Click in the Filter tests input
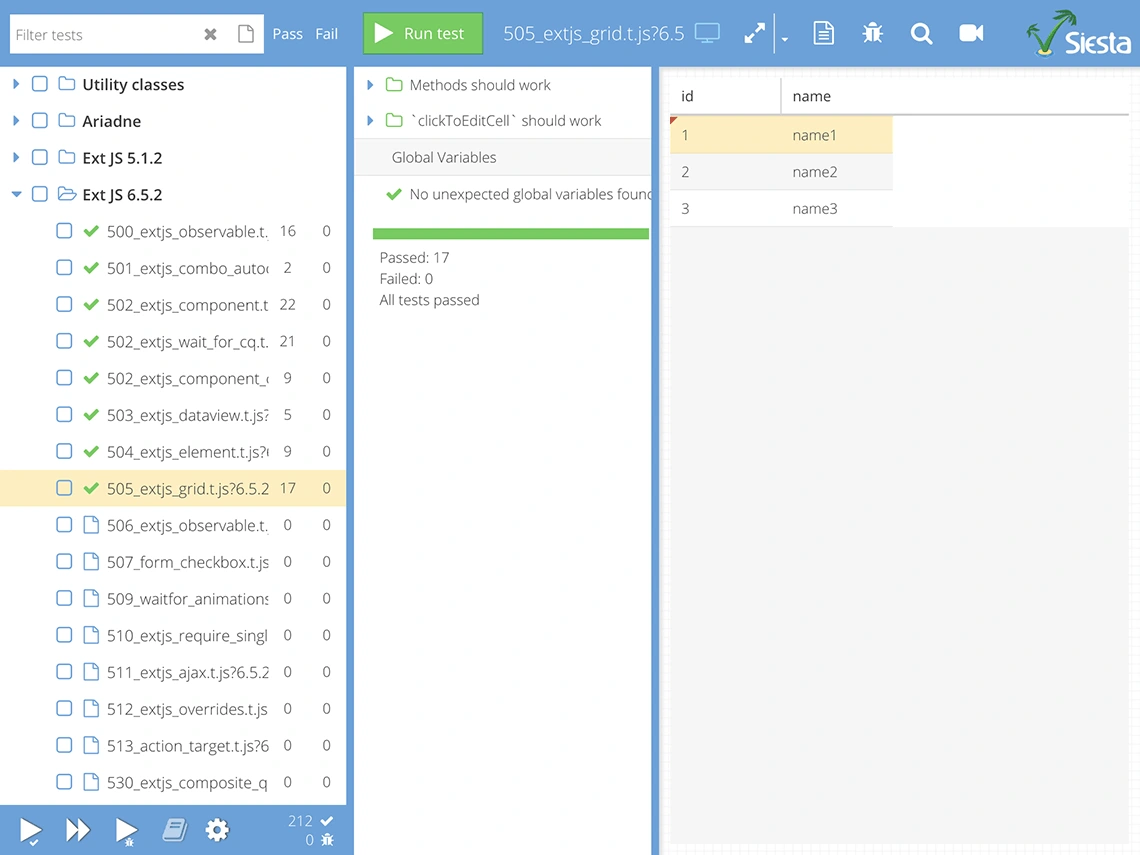 click(x=105, y=34)
